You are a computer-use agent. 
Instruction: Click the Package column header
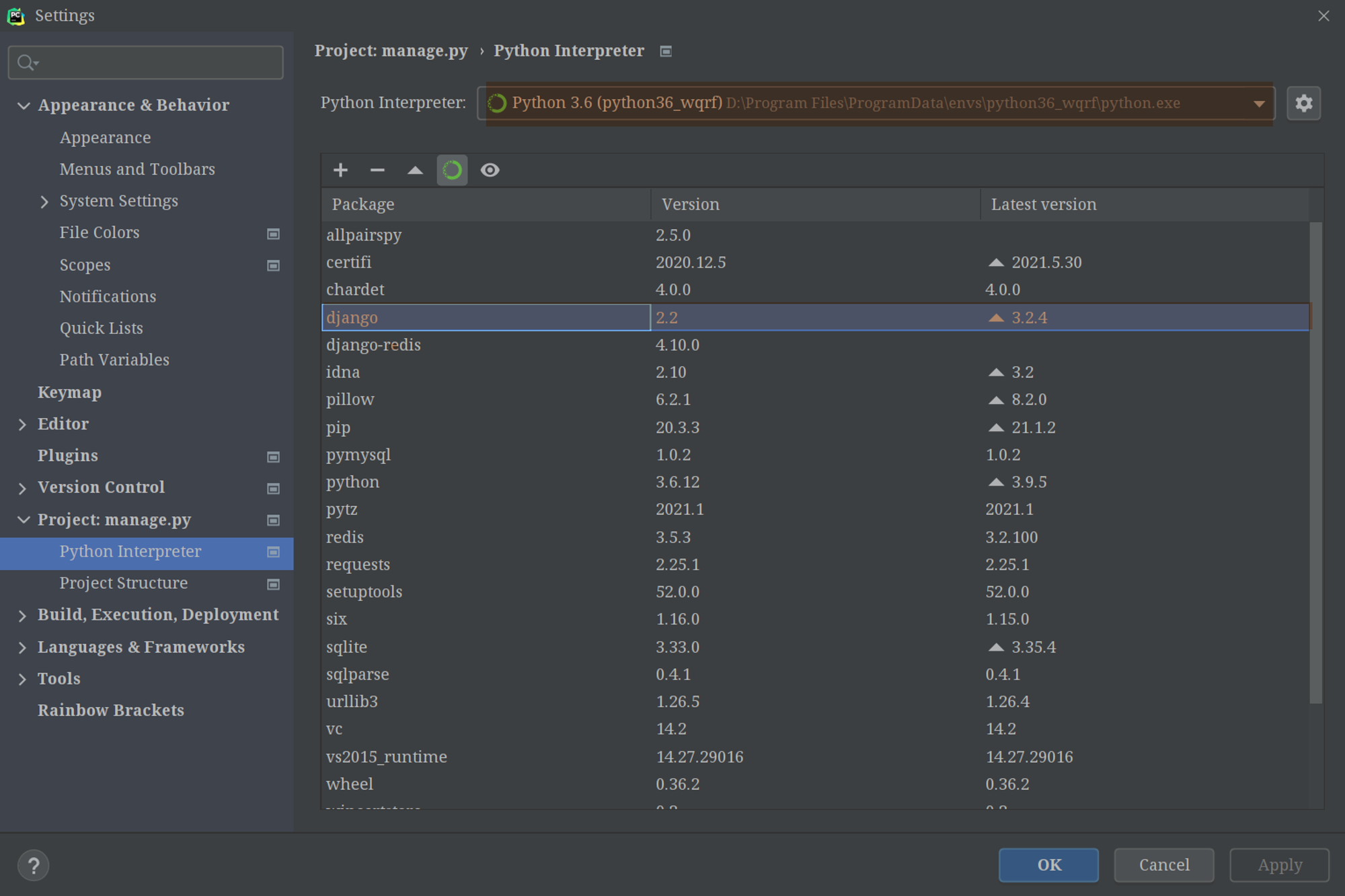[x=486, y=204]
